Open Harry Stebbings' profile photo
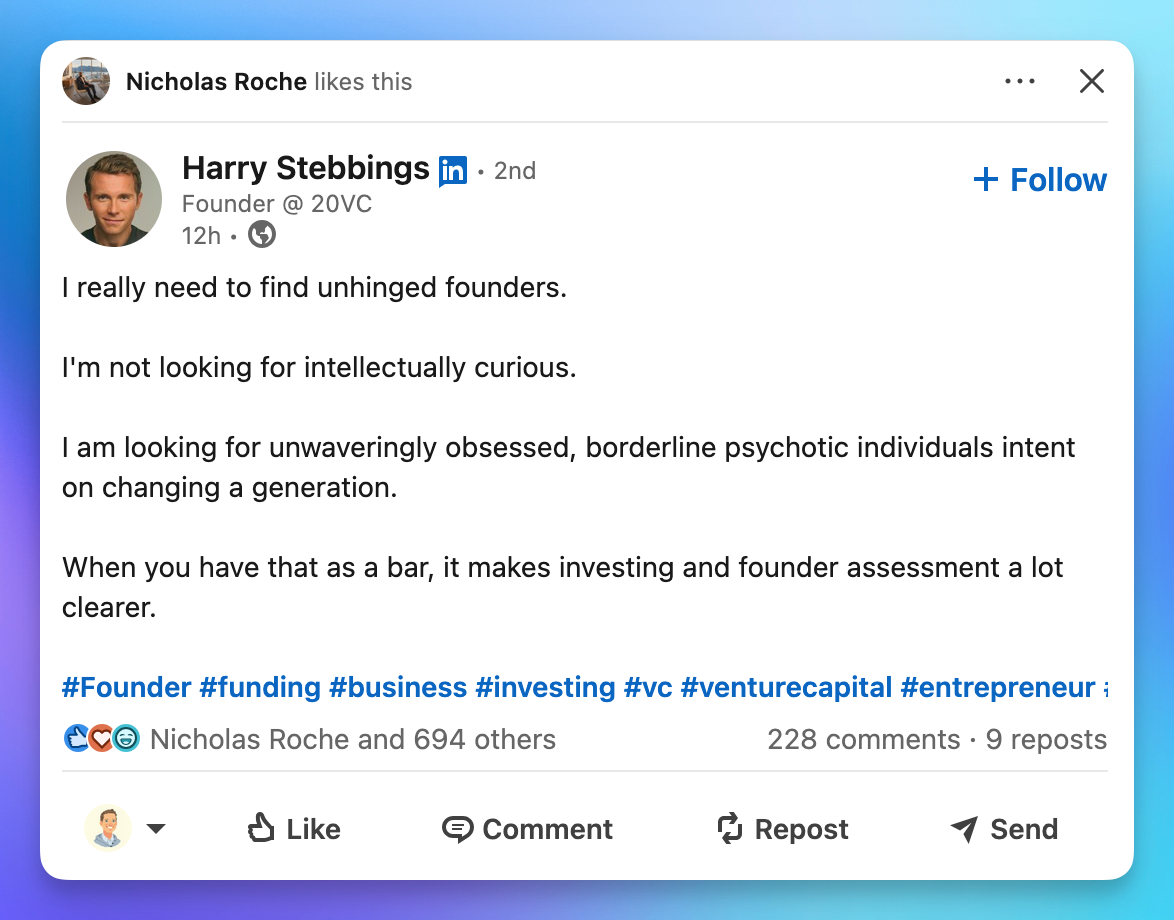This screenshot has width=1174, height=920. coord(114,199)
